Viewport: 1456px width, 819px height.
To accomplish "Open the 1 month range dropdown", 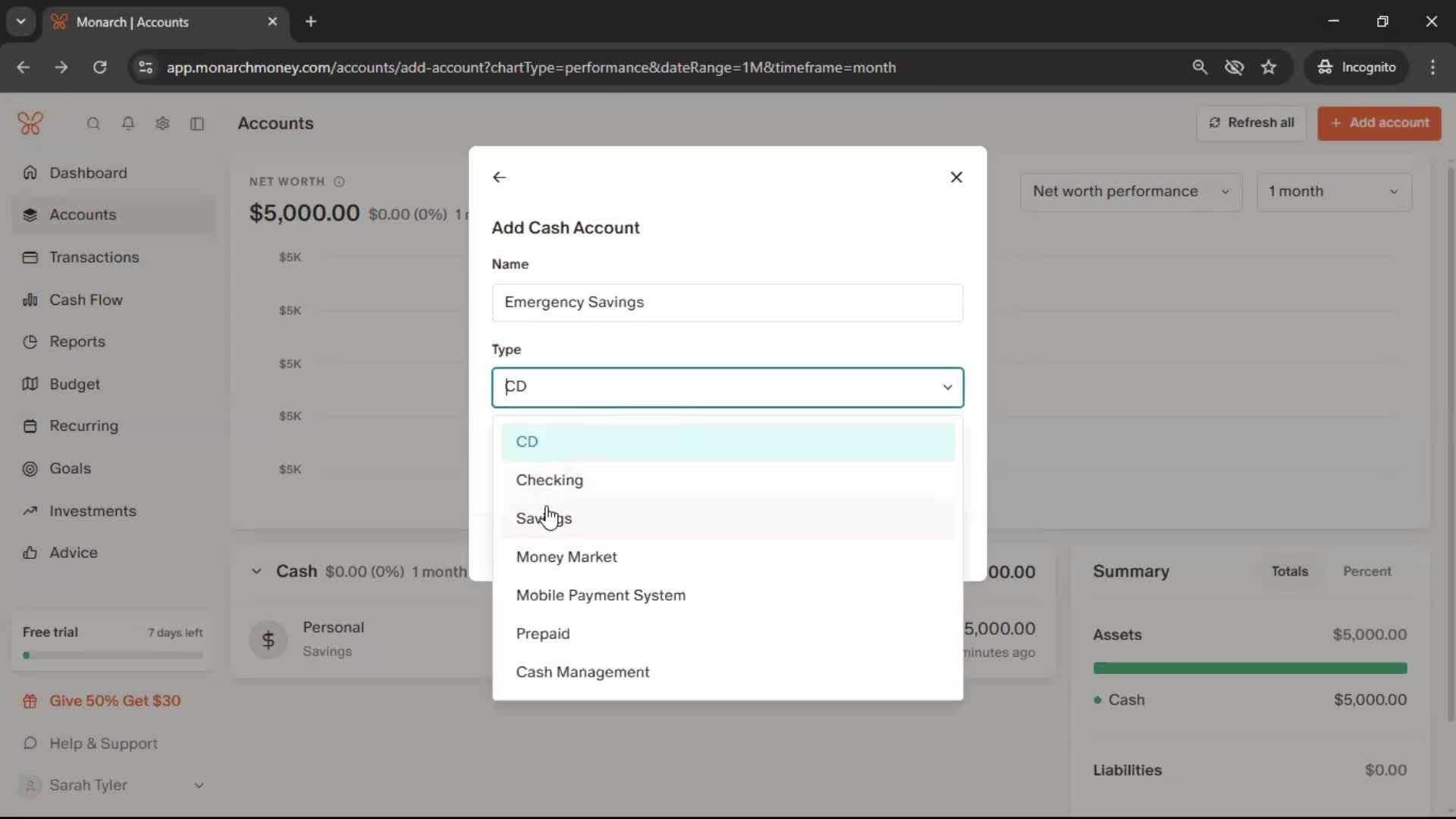I will [x=1333, y=192].
